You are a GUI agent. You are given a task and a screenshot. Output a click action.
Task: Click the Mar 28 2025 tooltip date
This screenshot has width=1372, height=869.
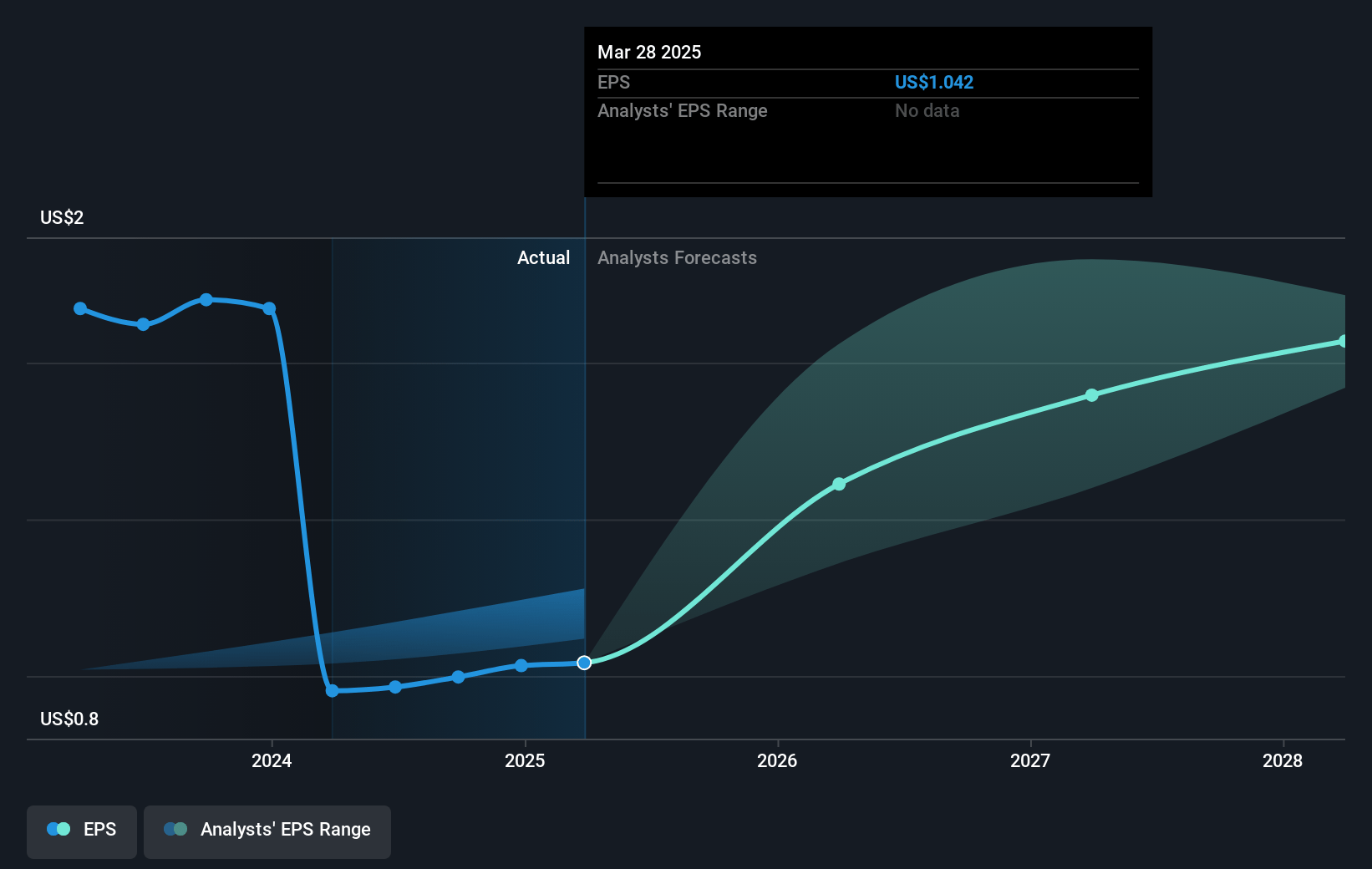pyautogui.click(x=649, y=52)
